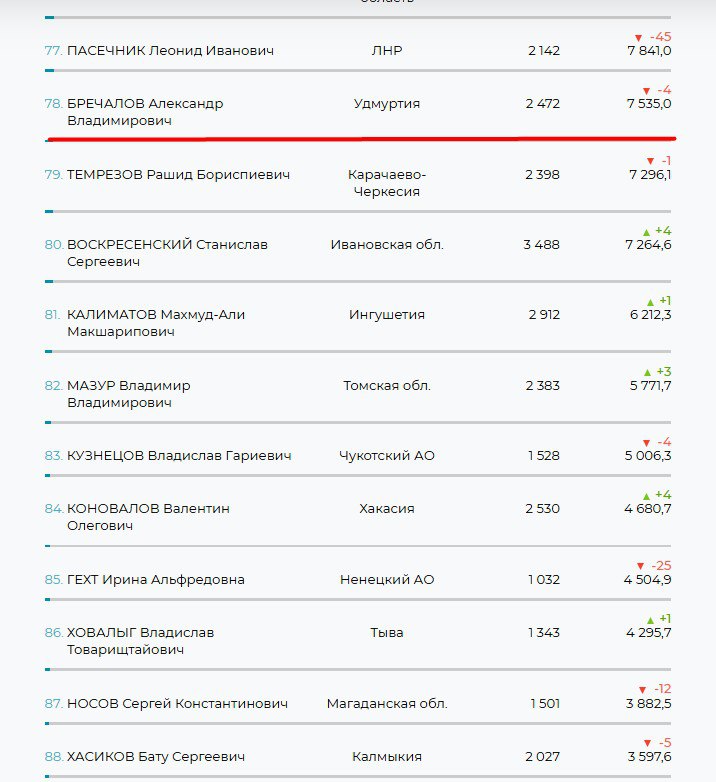Click the green up arrow in Калиматов's row

coord(650,302)
